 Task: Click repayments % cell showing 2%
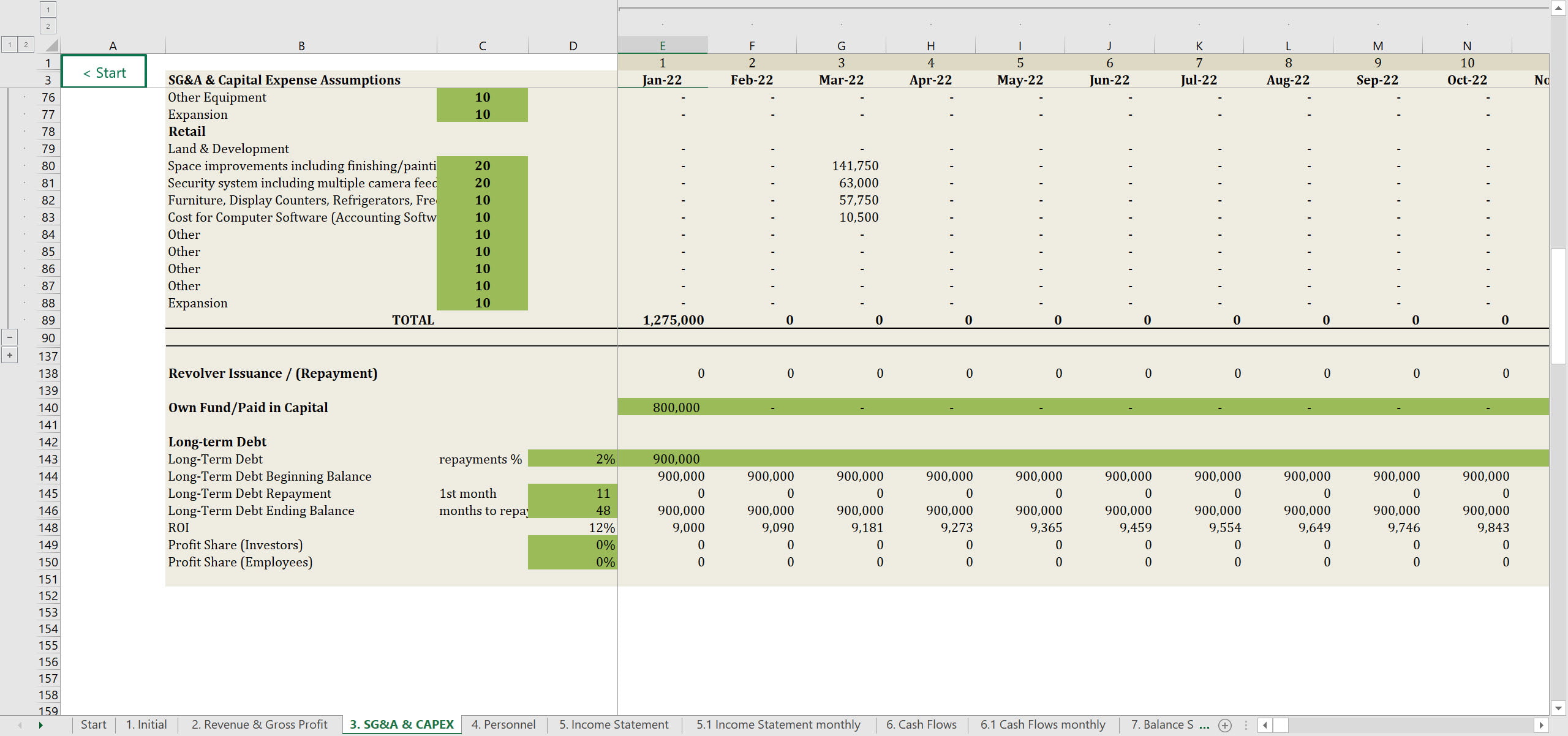(572, 459)
